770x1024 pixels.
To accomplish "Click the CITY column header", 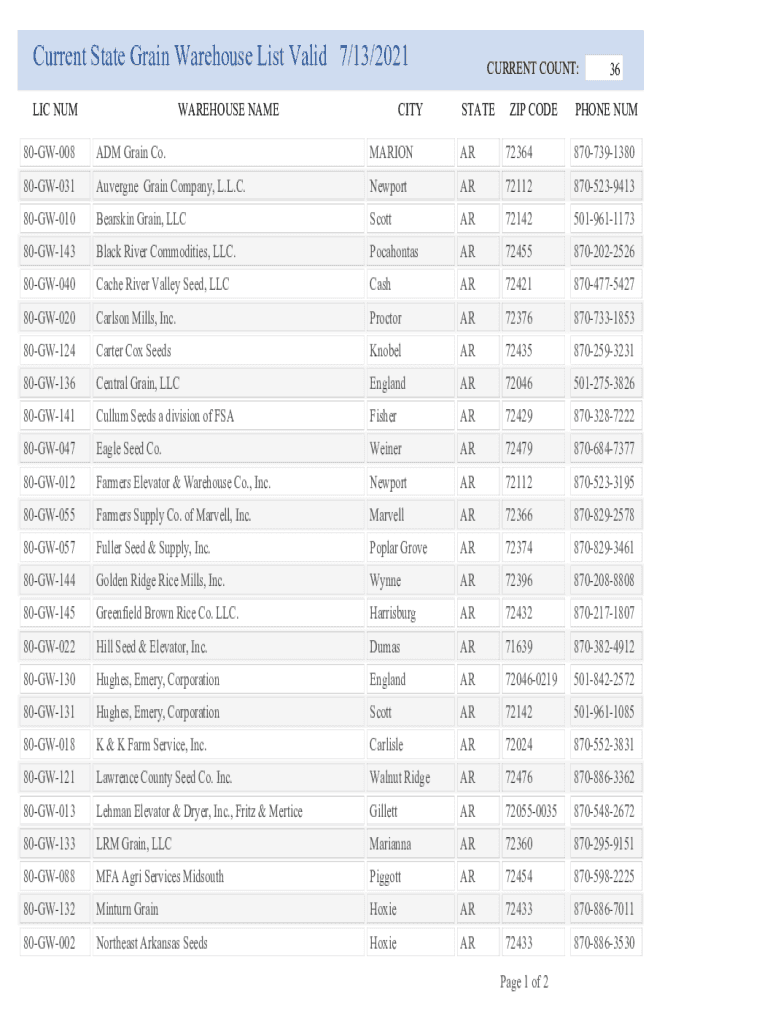I will 410,109.
